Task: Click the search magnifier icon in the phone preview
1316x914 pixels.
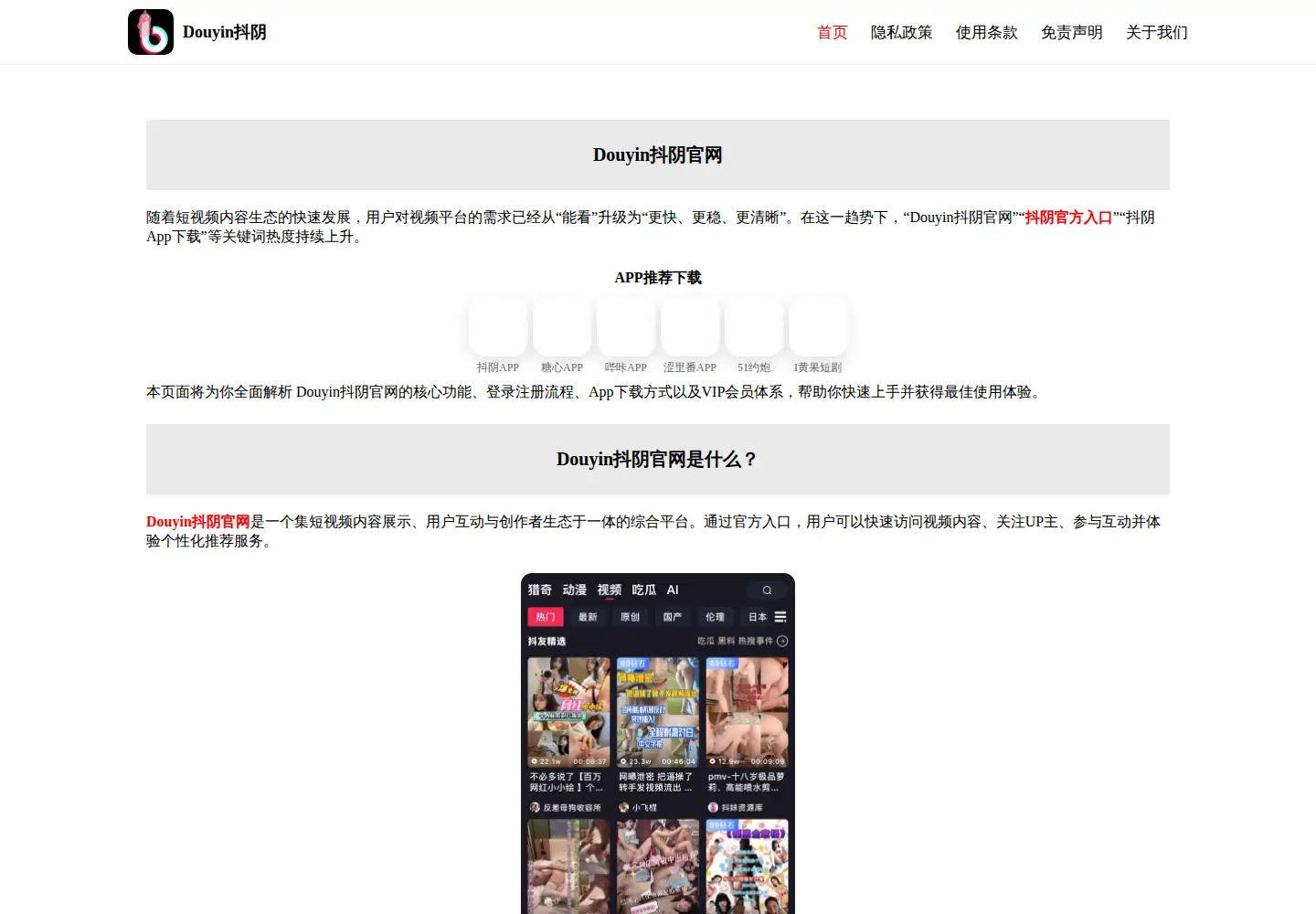Action: pos(767,590)
